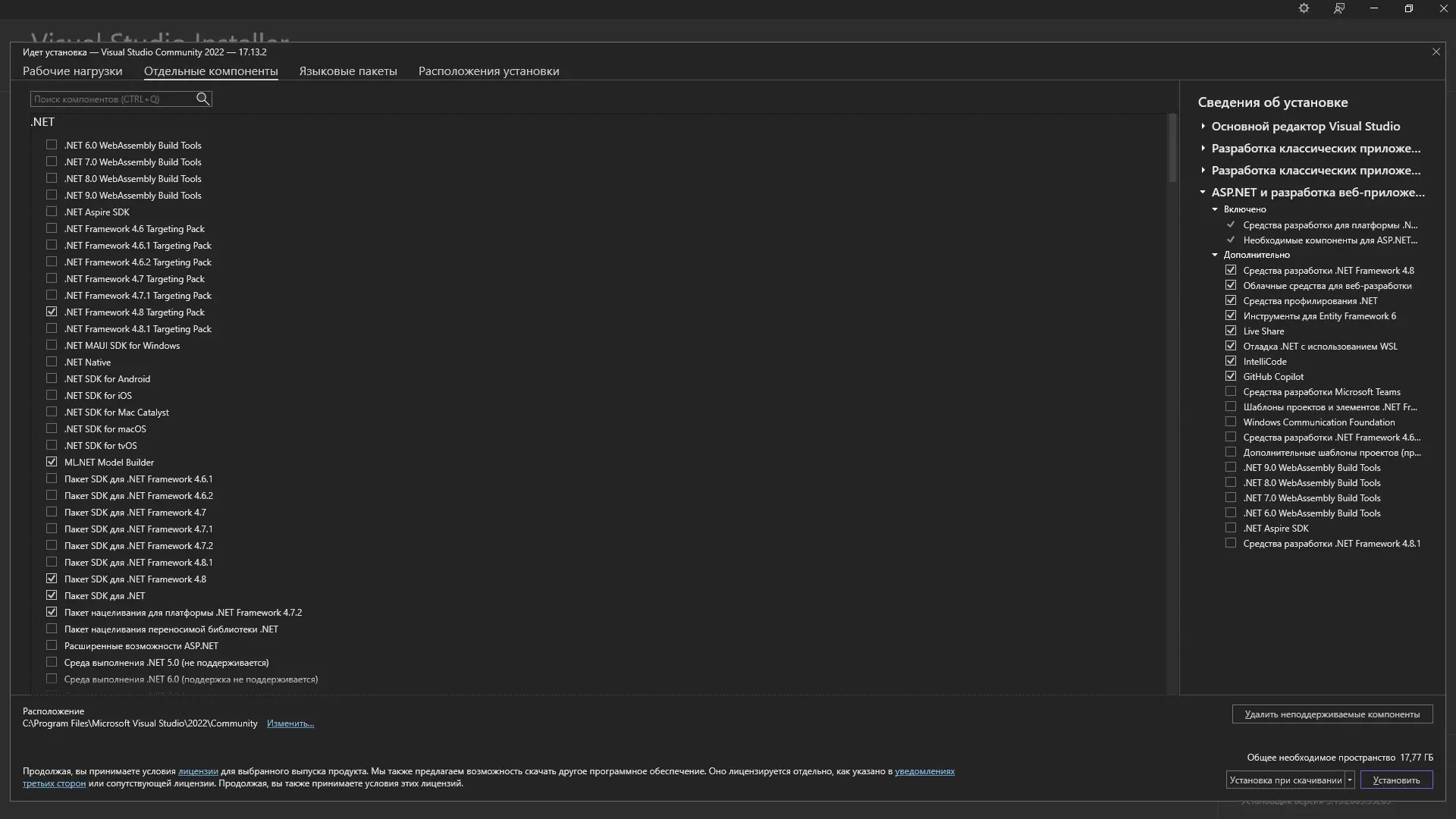The height and width of the screenshot is (819, 1456).
Task: Disable Live Share optional component
Action: pos(1231,331)
